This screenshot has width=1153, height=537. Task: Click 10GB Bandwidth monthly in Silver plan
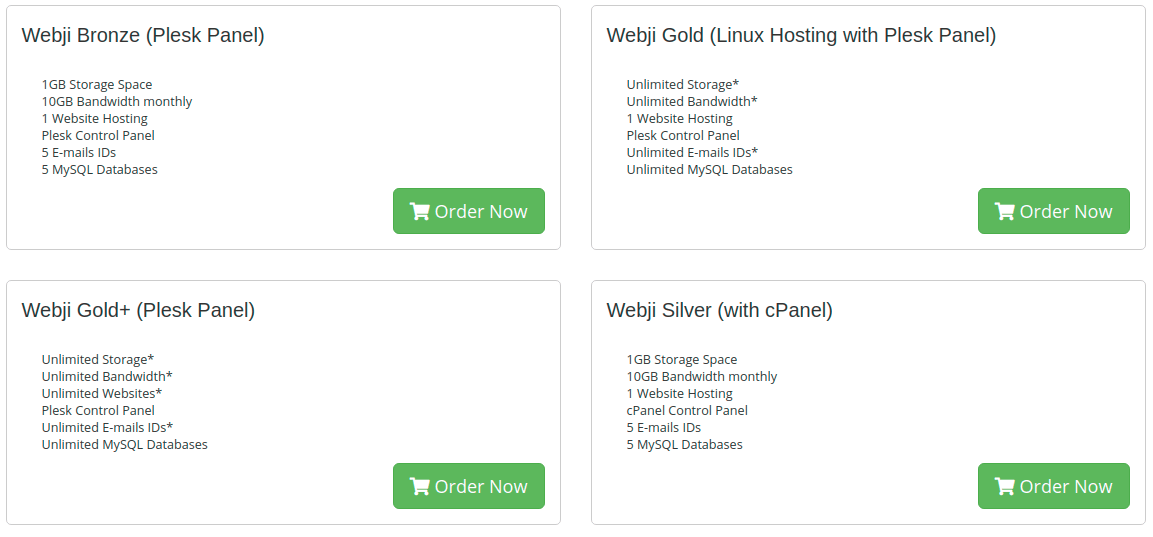click(x=702, y=377)
